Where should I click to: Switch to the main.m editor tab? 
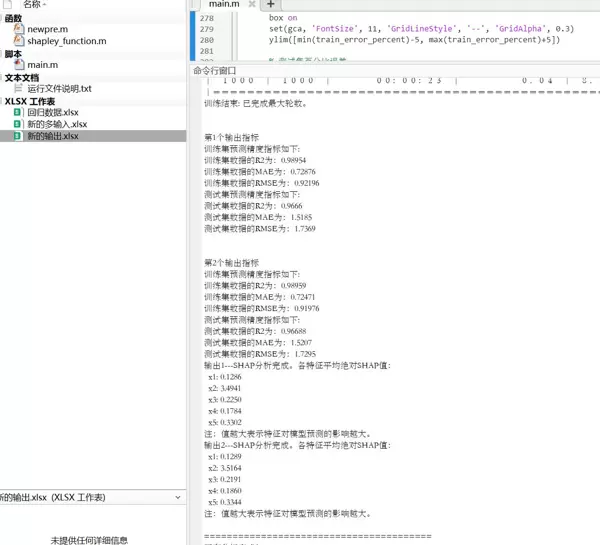[224, 6]
